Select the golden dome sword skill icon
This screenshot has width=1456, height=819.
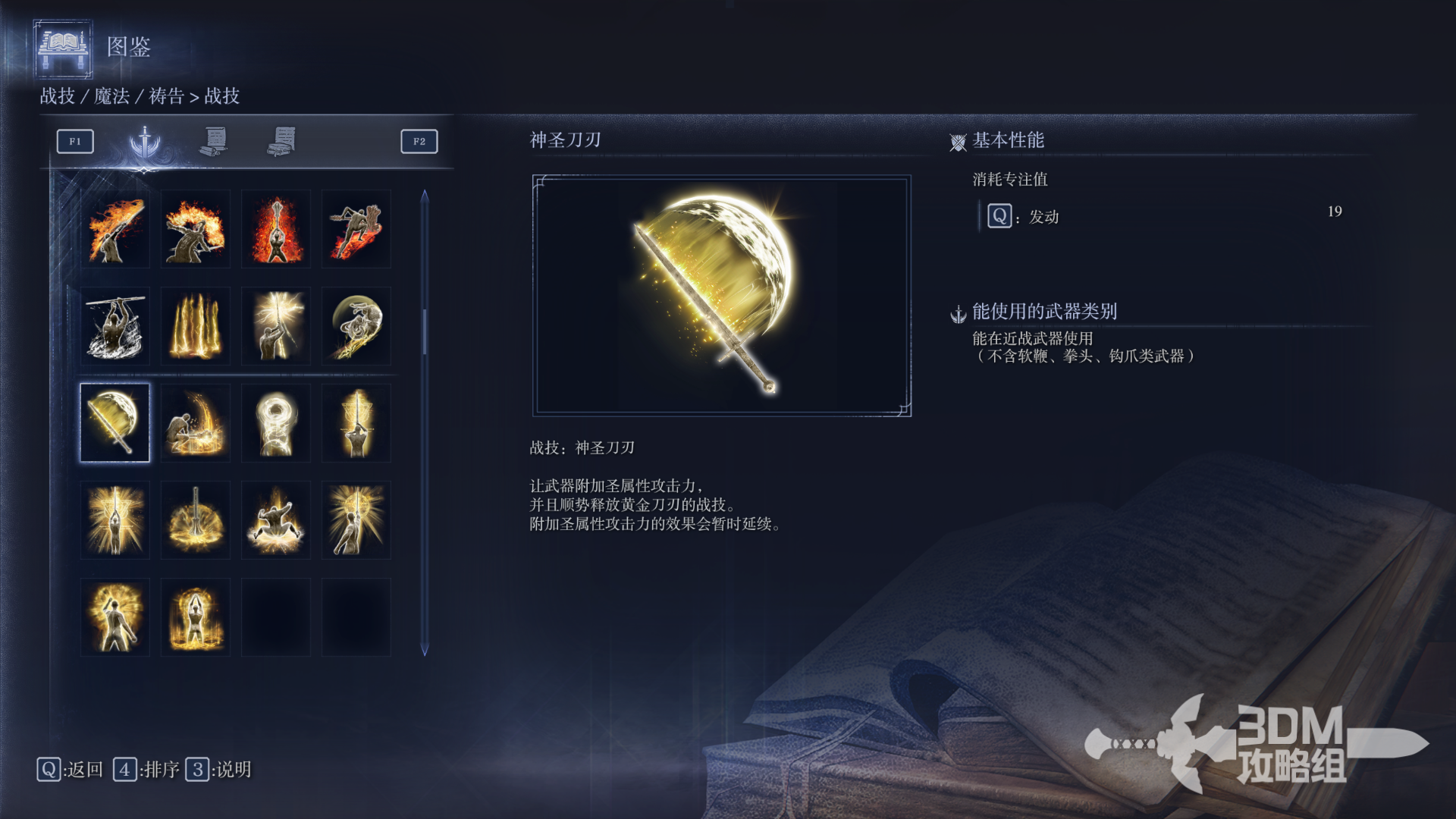coord(195,520)
